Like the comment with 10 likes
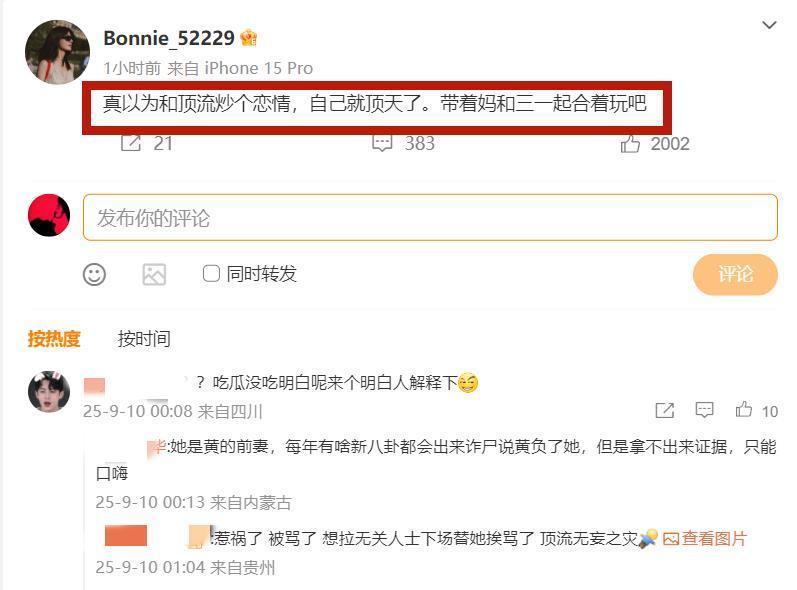This screenshot has height=590, width=797. pyautogui.click(x=744, y=410)
